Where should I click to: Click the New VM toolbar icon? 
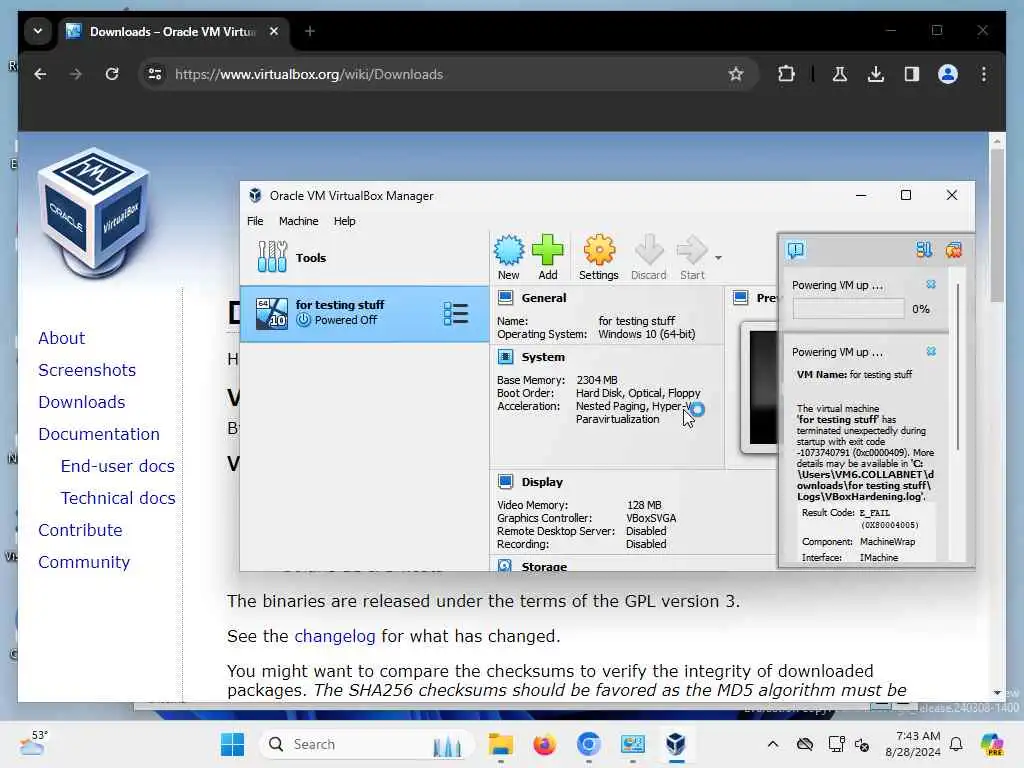tap(509, 257)
